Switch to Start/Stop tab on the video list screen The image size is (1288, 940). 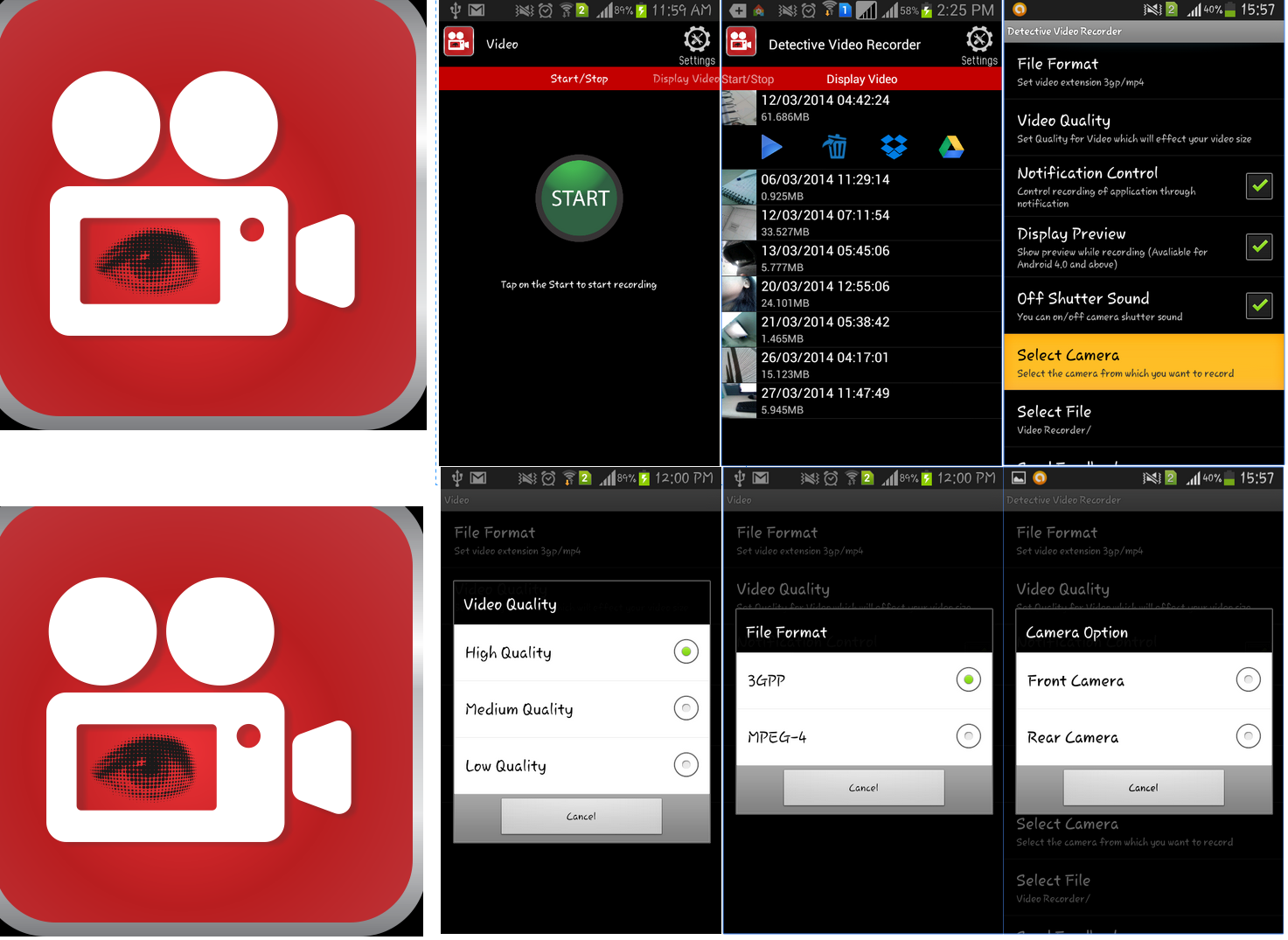[748, 79]
